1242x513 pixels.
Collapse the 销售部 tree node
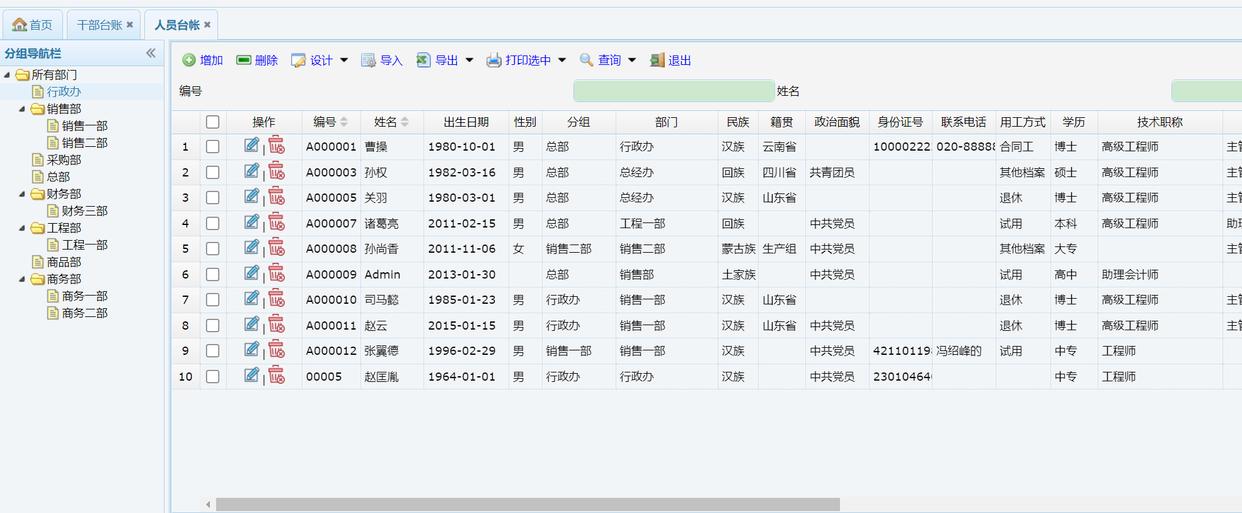pyautogui.click(x=24, y=109)
